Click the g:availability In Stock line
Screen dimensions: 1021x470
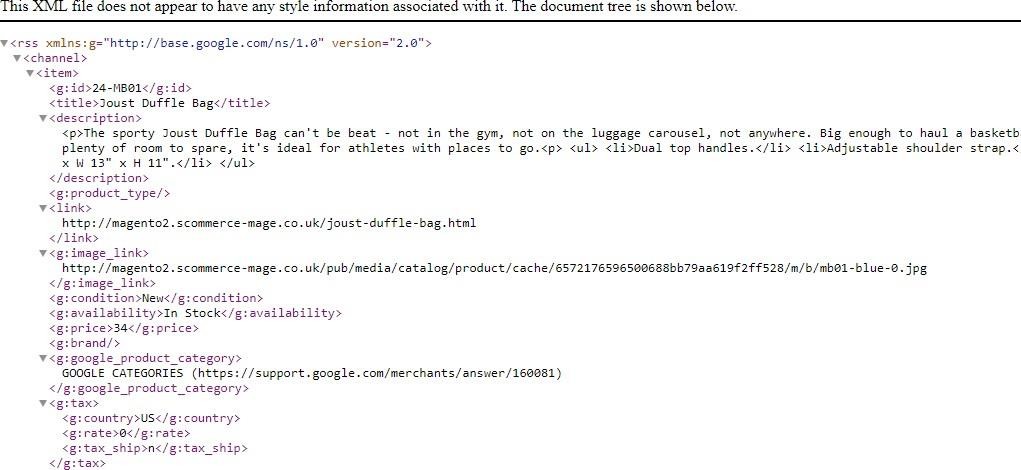195,313
